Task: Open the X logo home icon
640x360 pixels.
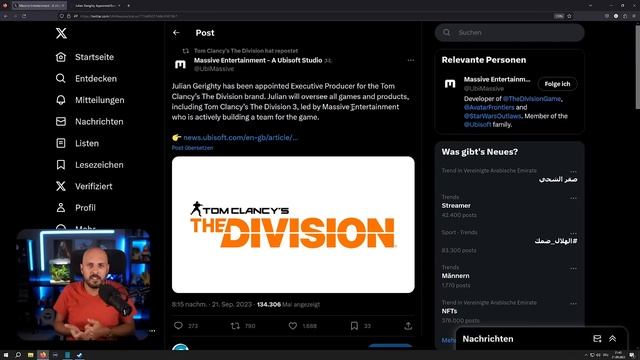Action: [x=61, y=33]
